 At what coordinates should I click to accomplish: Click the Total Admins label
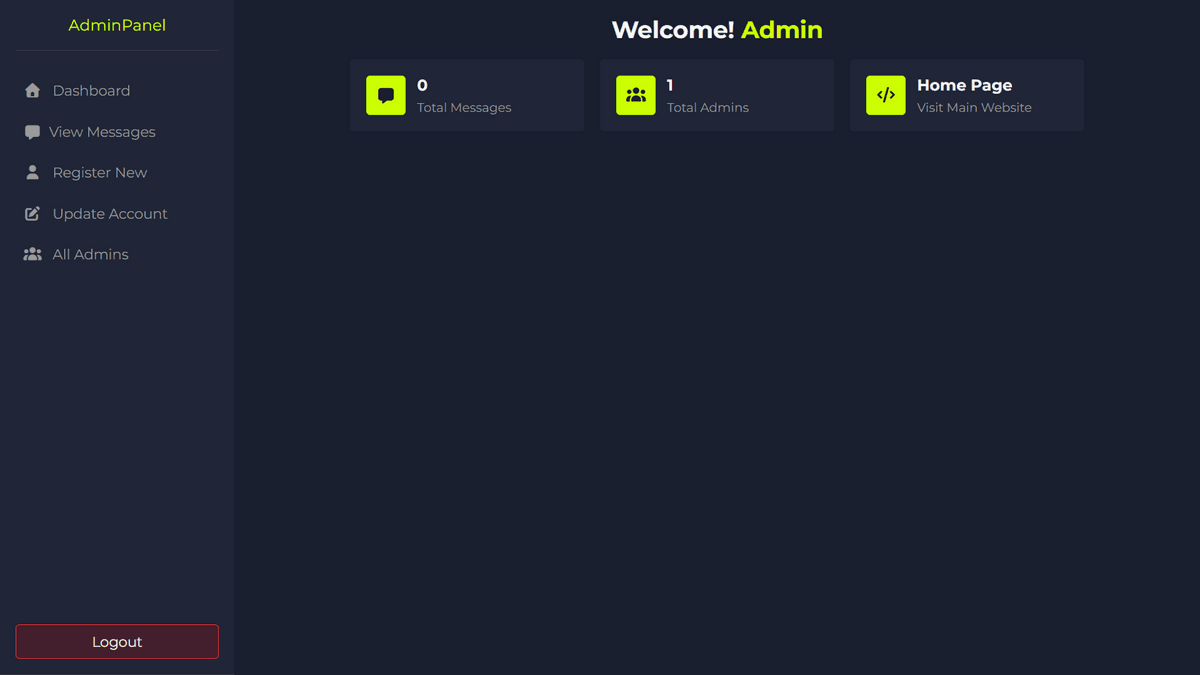click(708, 108)
